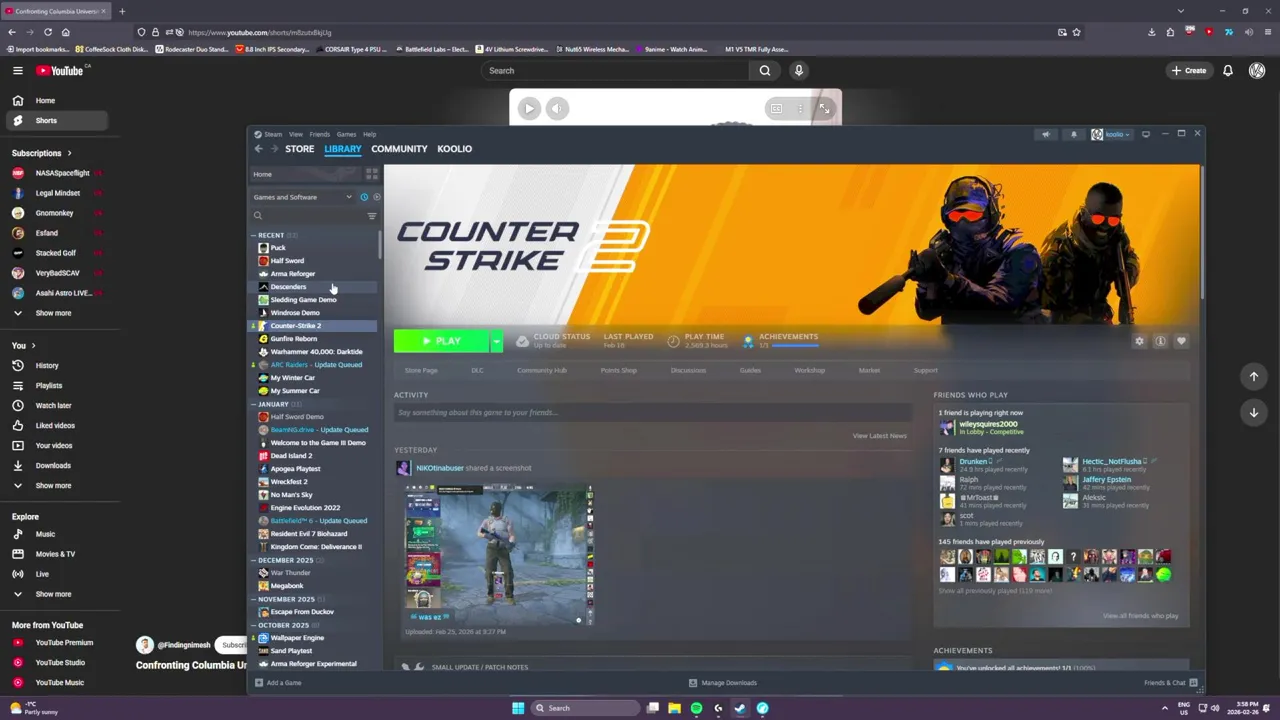Click the YouTube search magnifier button
1280x720 pixels.
tap(765, 70)
